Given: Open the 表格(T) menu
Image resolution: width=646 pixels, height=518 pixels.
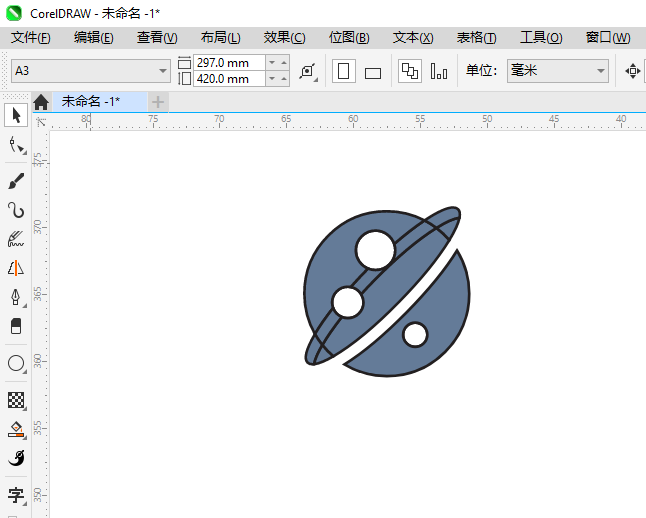Looking at the screenshot, I should 477,38.
